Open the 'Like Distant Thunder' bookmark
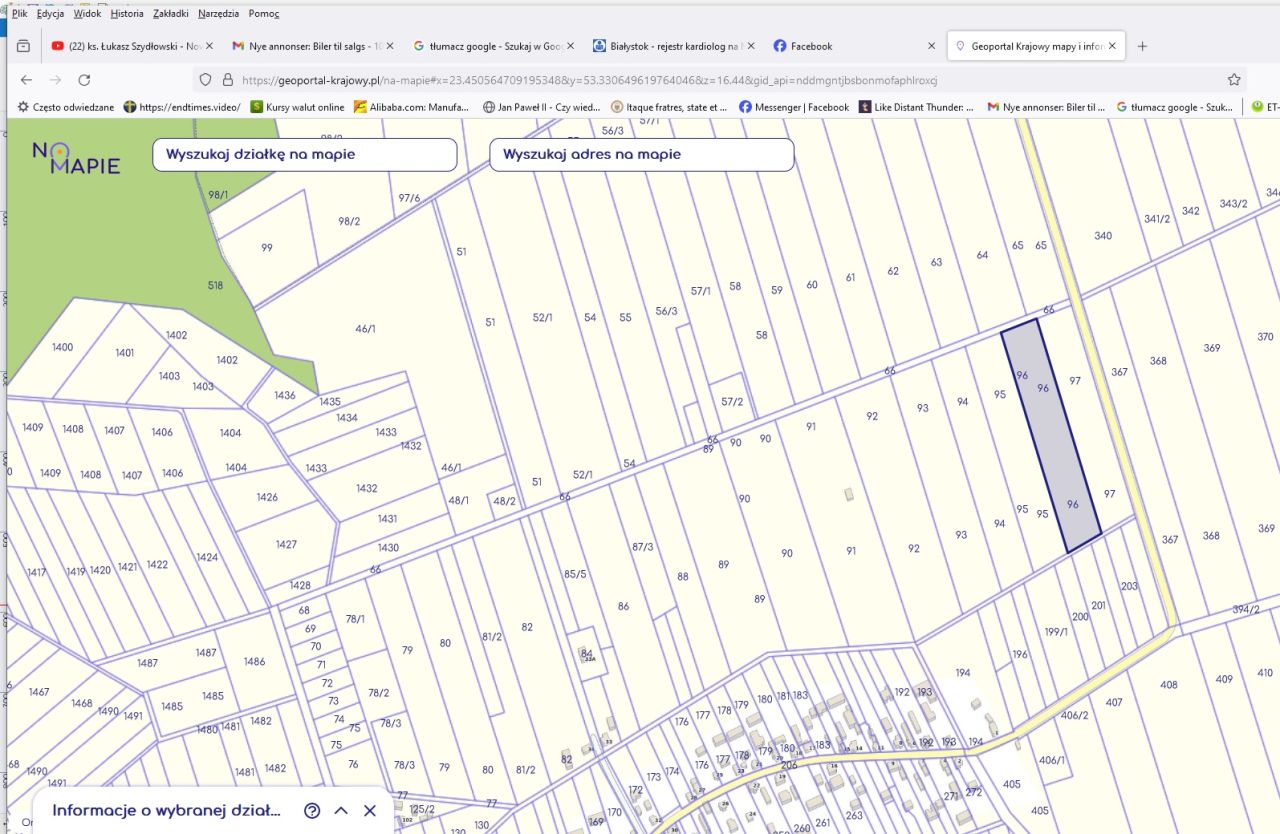1280x834 pixels. tap(917, 107)
